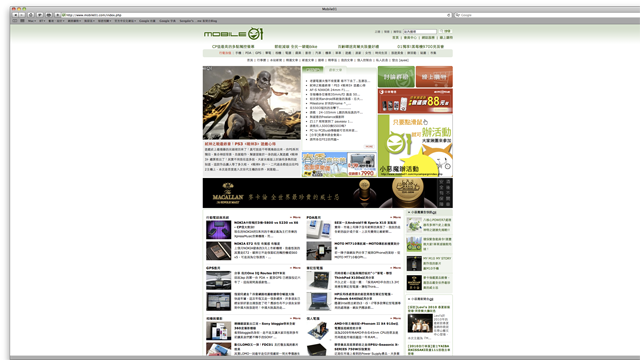640x360 pixels.
Task: Open the AMD Phenom II X4 910e article
Action: pyautogui.click(x=366, y=326)
